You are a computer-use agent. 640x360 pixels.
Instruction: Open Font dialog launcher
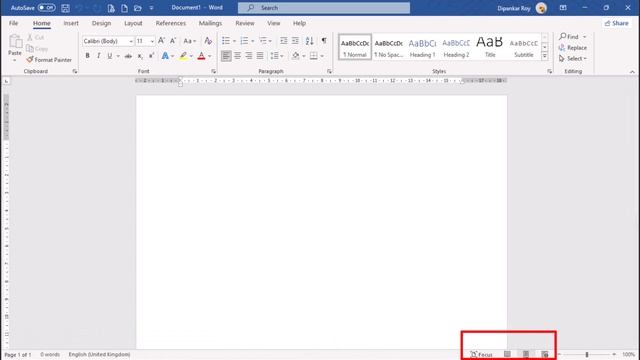pos(213,71)
